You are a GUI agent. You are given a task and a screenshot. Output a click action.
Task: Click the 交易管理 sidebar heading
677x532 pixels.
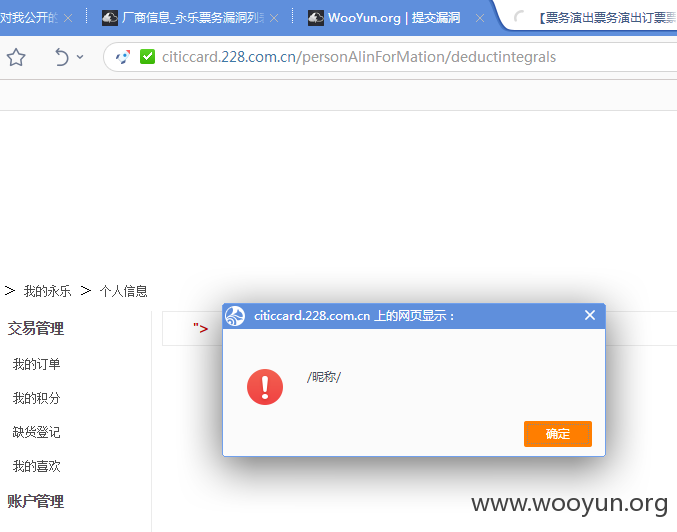pos(36,329)
